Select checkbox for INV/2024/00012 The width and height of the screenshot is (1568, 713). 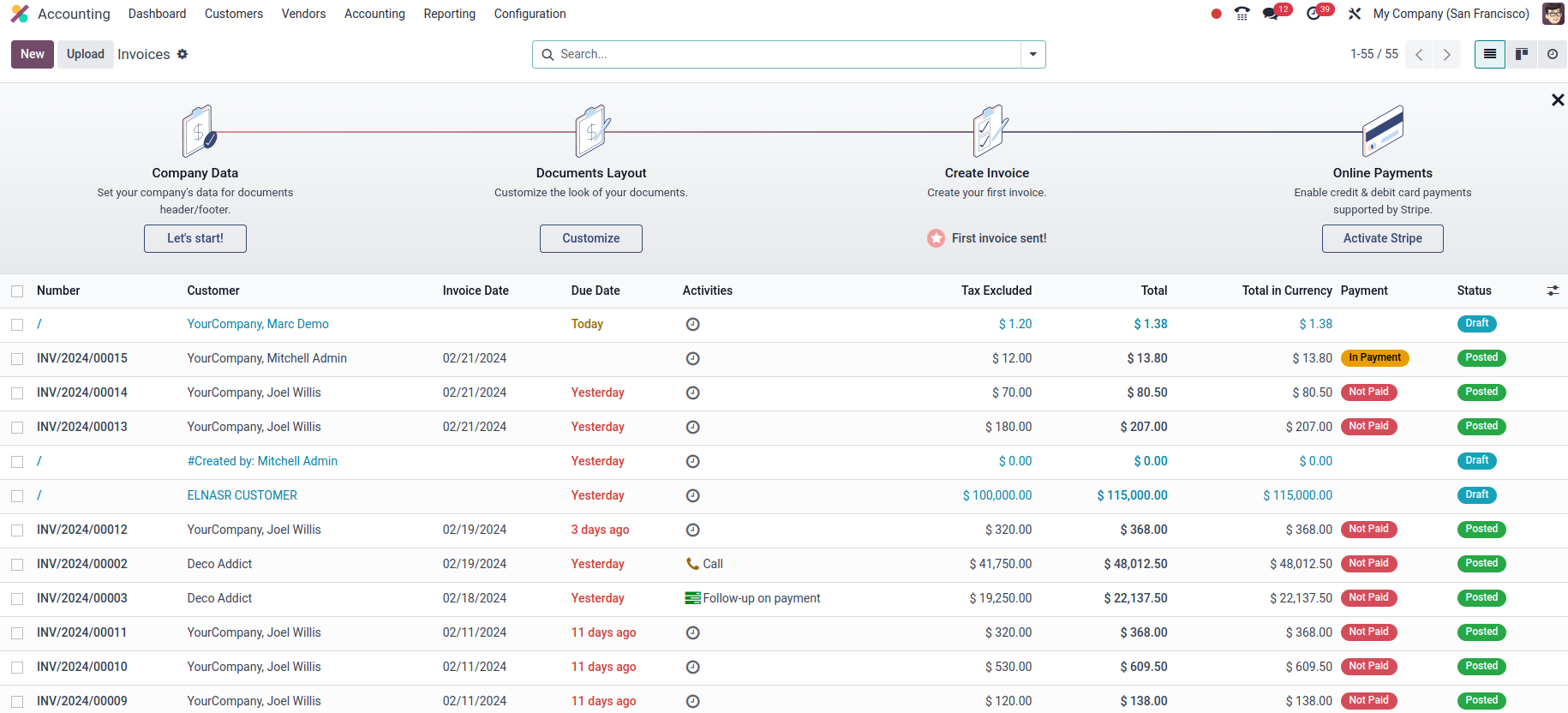point(17,530)
